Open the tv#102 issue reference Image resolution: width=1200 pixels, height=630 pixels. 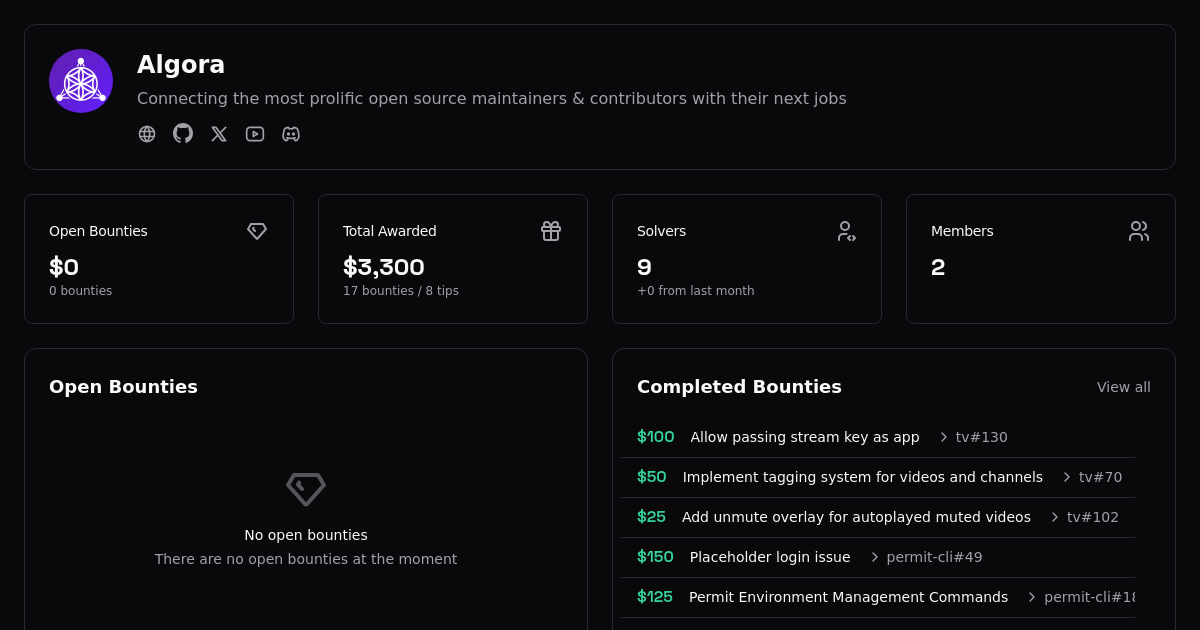tap(1092, 517)
